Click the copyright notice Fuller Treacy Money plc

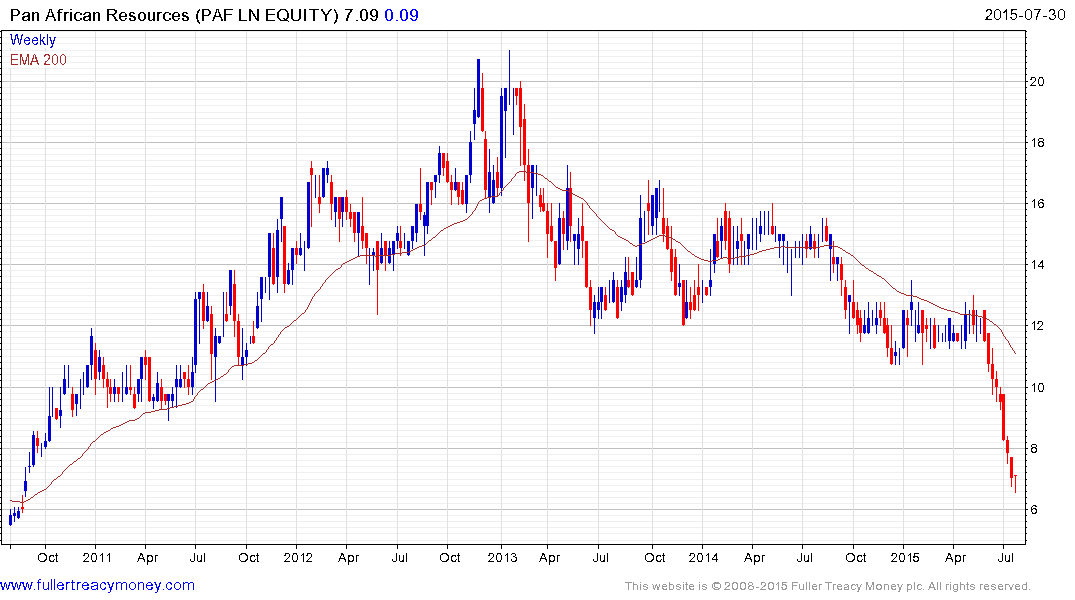(828, 586)
